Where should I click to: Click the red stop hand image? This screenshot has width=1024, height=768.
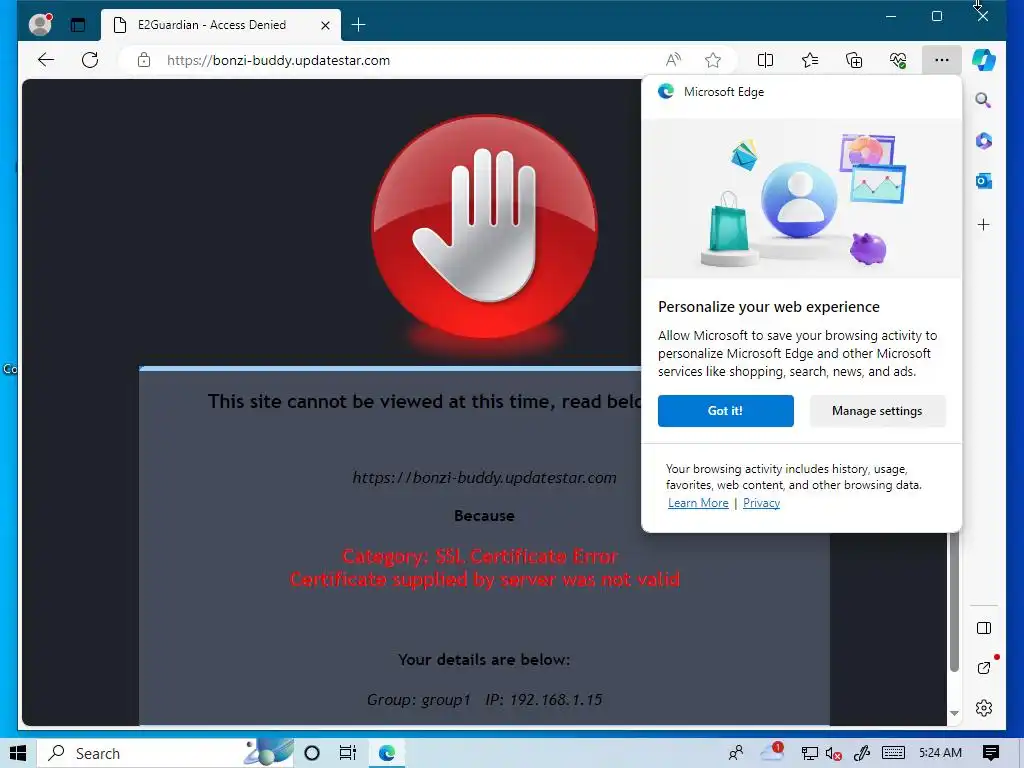tap(485, 226)
